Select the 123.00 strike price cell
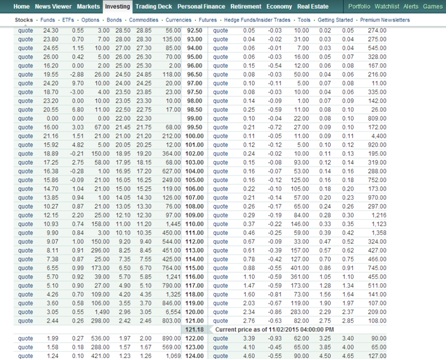The width and height of the screenshot is (448, 360). 195,347
